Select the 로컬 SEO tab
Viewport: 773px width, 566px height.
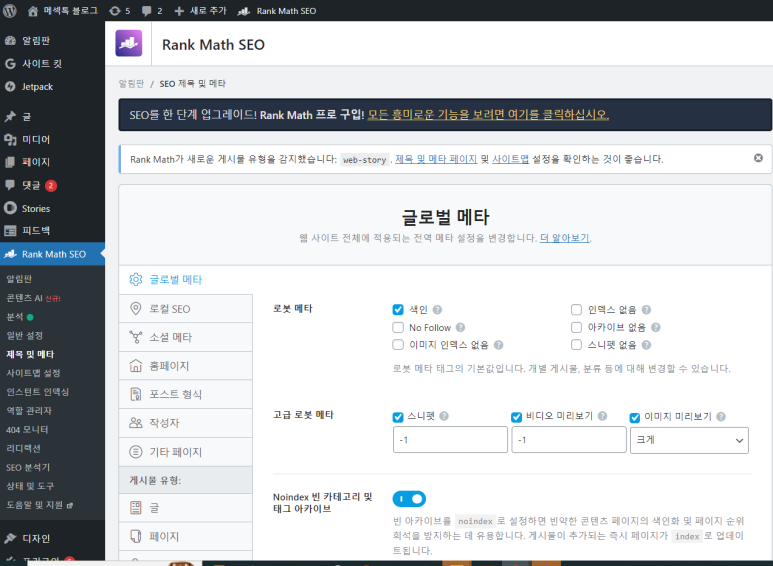[x=185, y=309]
